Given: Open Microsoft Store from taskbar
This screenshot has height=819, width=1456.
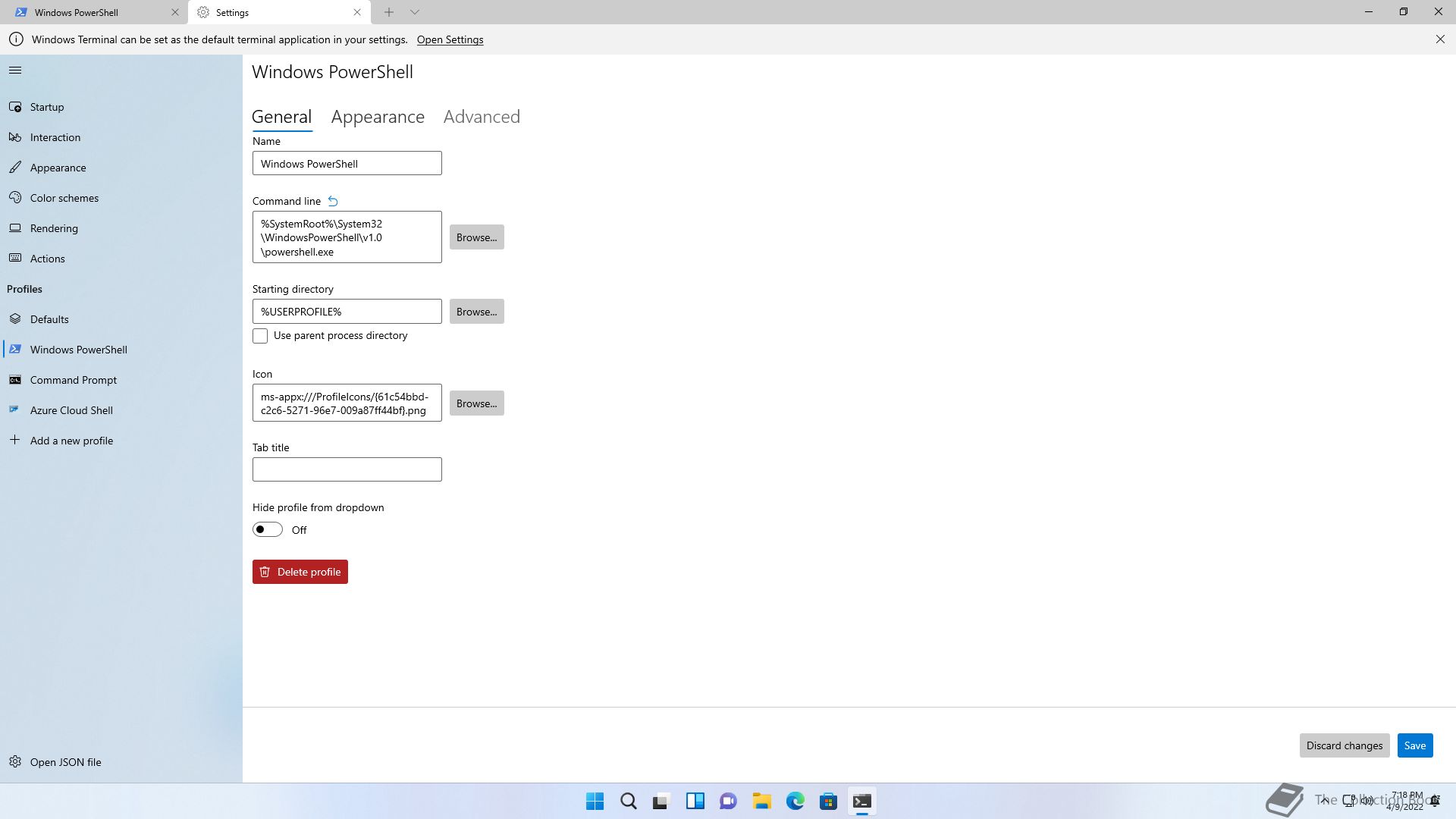Looking at the screenshot, I should click(x=829, y=801).
